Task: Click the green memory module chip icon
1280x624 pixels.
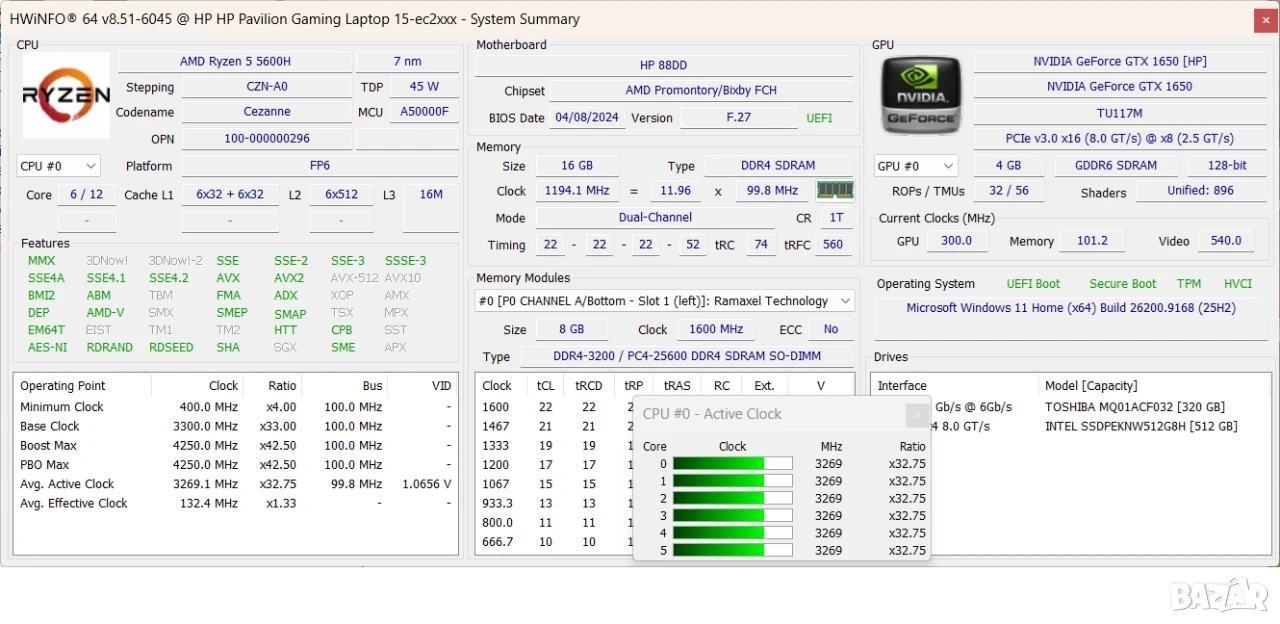Action: click(x=835, y=190)
